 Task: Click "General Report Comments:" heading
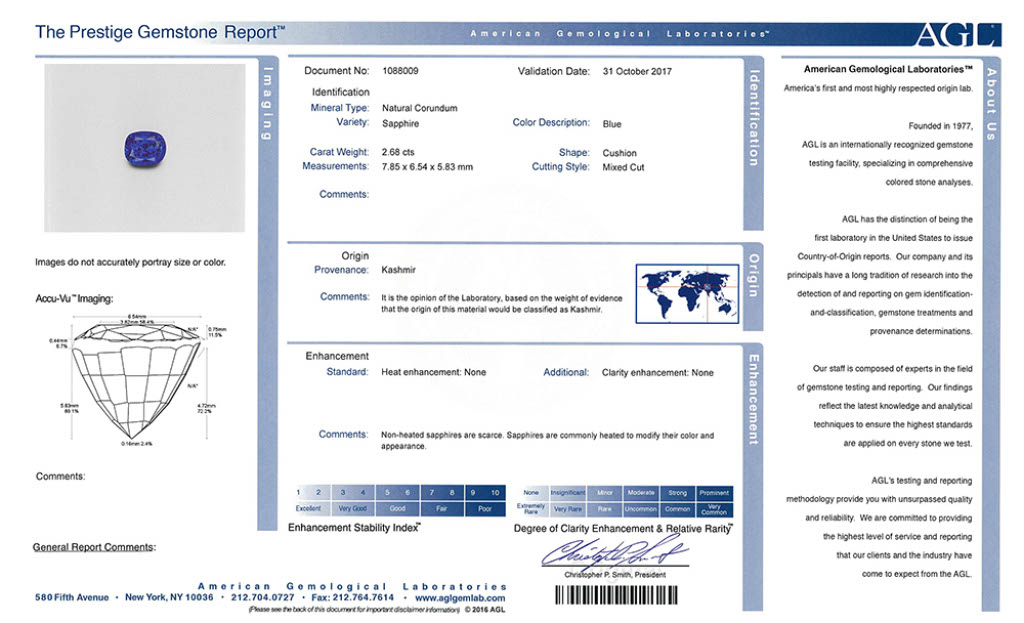[x=95, y=547]
